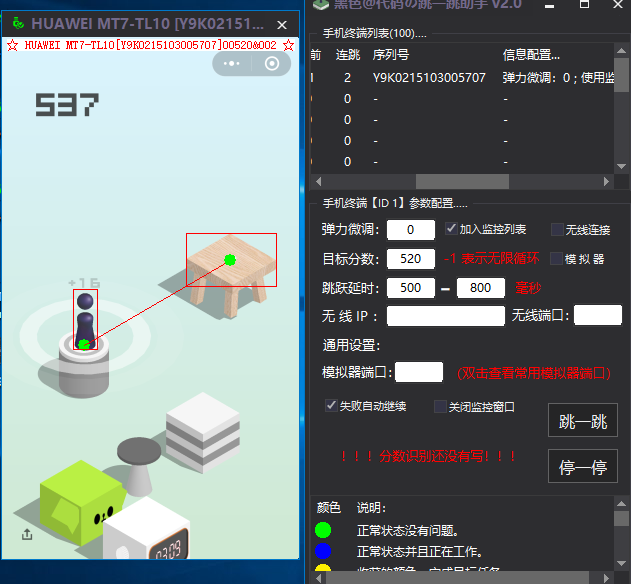Open the three-dots menu in the mini program

coord(232,64)
